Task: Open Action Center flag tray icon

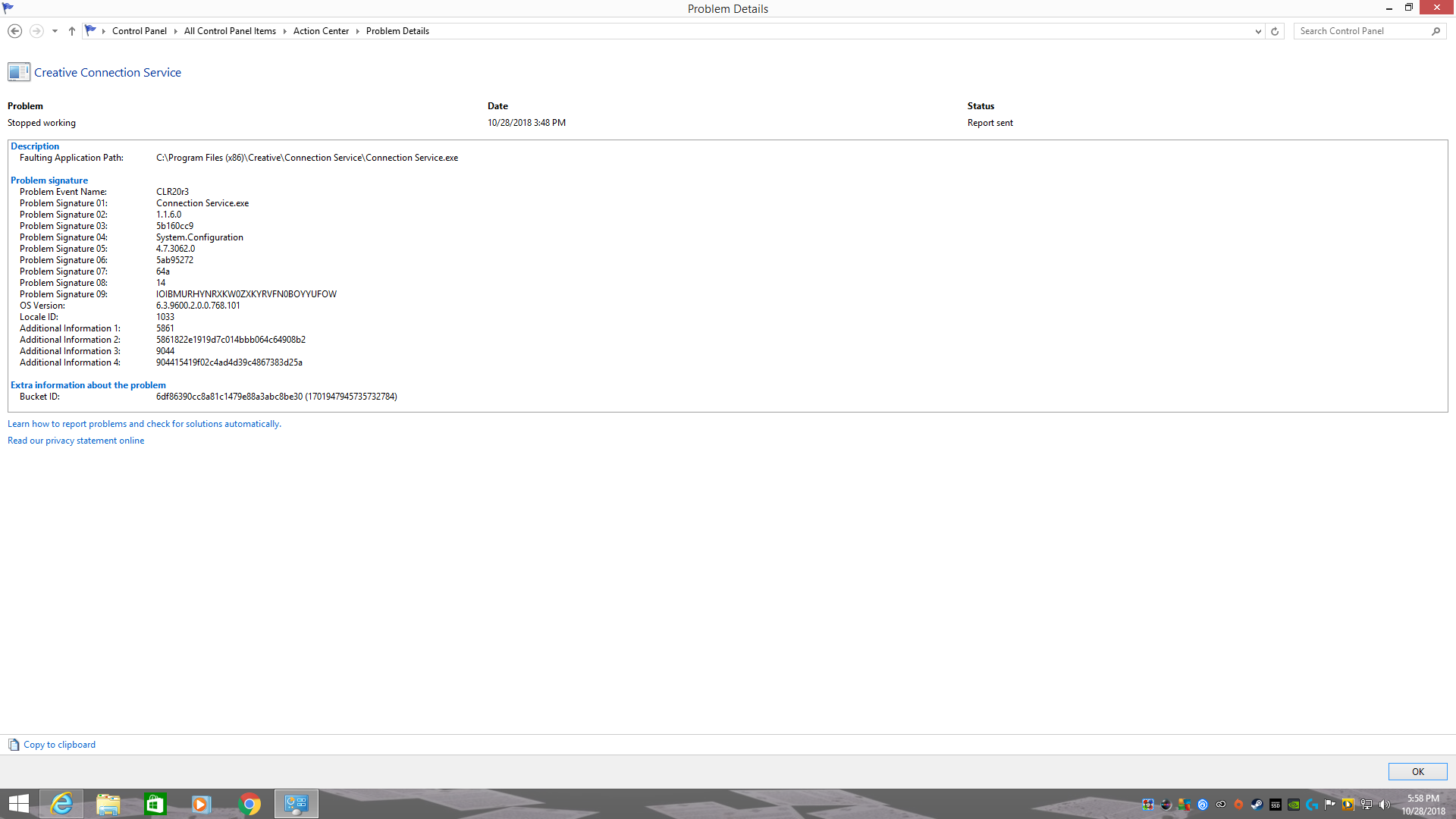Action: point(1330,805)
